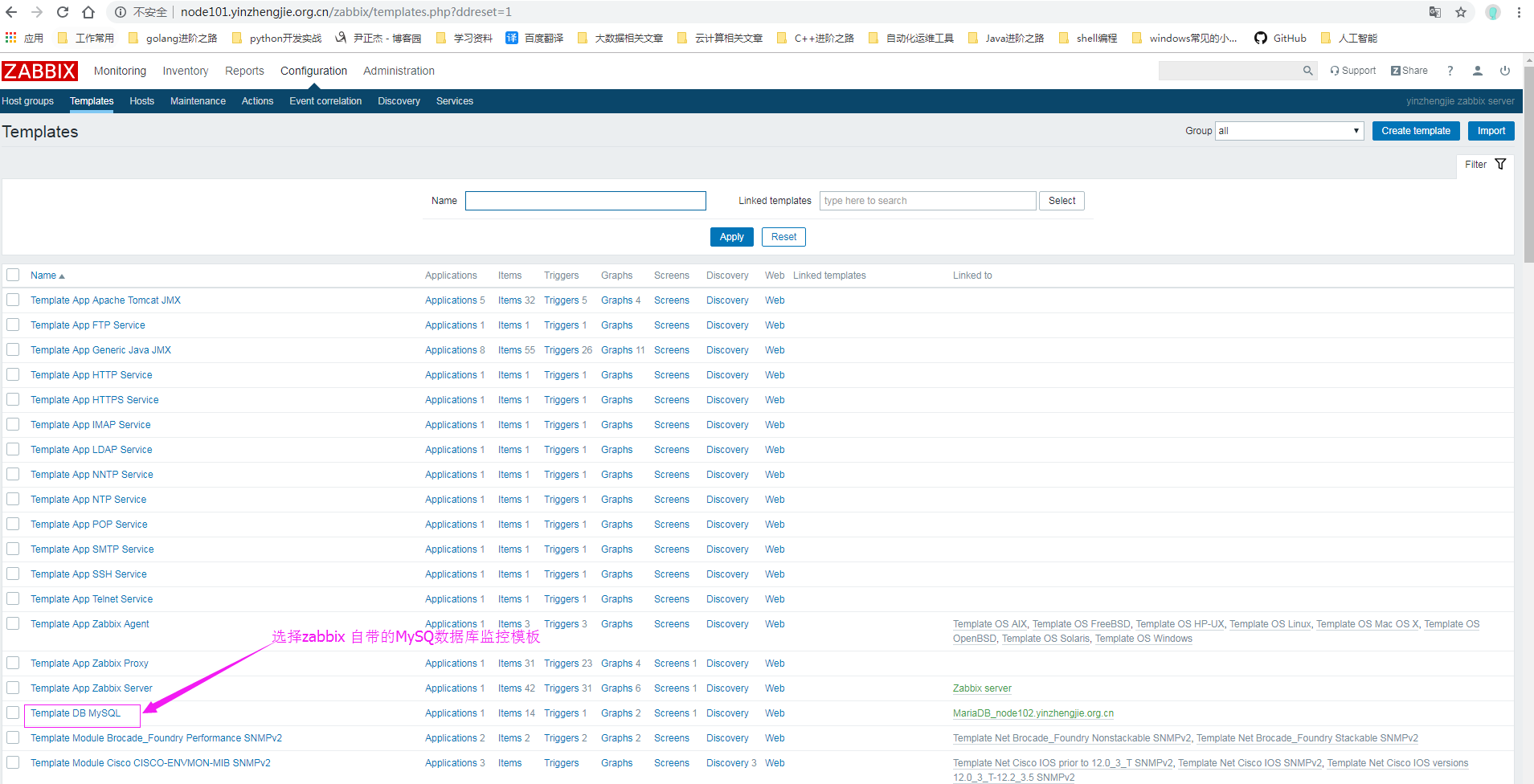Click the site info not-secure icon
This screenshot has width=1534, height=784.
pos(121,12)
